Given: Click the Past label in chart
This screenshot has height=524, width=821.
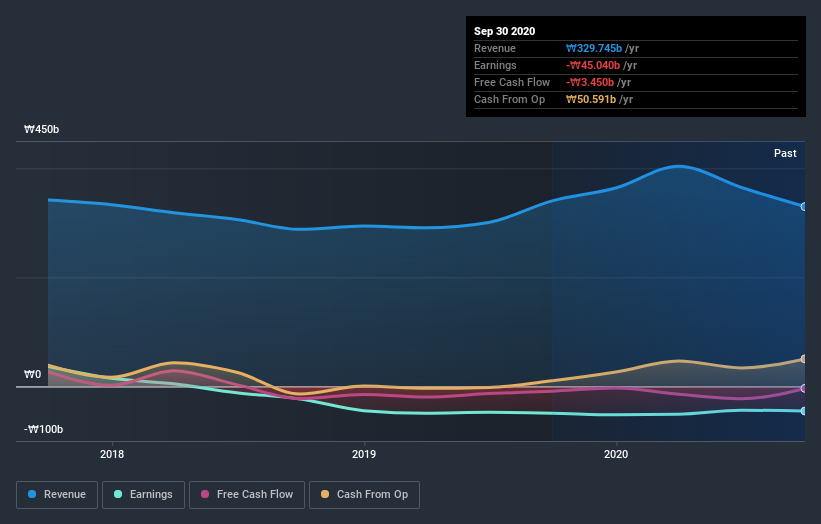Looking at the screenshot, I should coord(785,153).
